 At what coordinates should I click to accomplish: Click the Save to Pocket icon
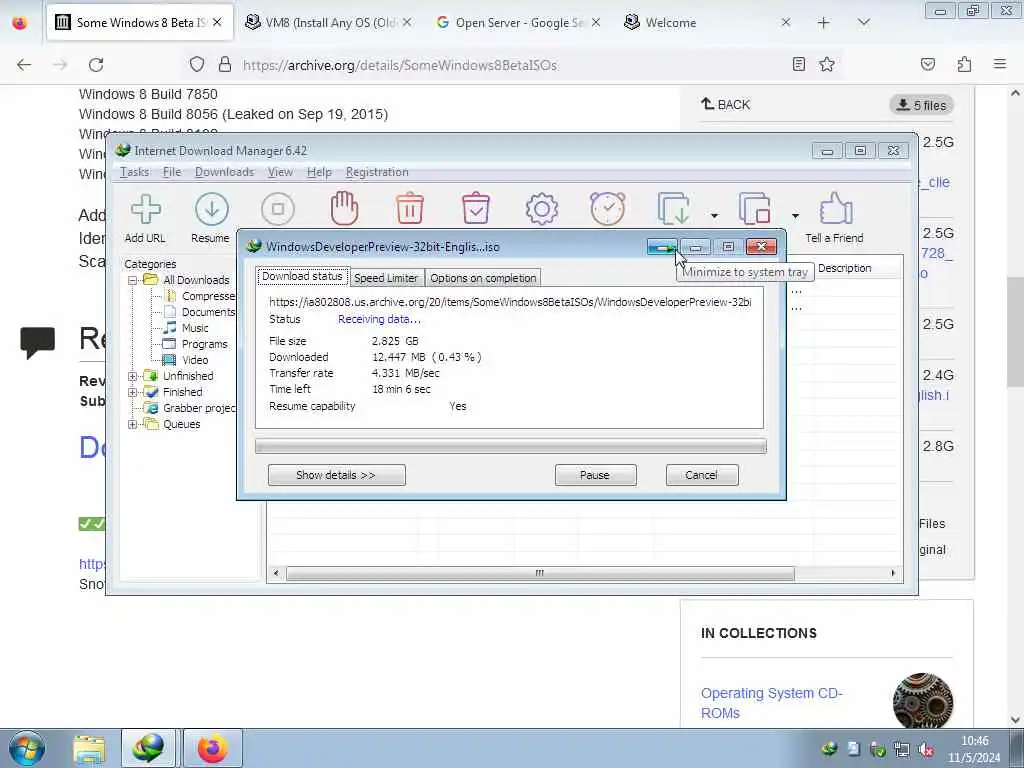click(x=927, y=64)
